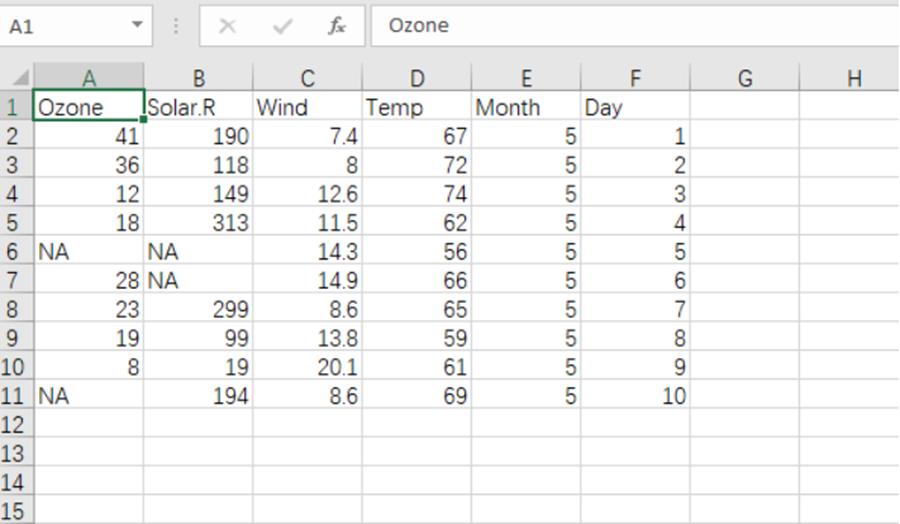Screen dimensions: 900x524
Task: Click the formula bar containing Ozone
Action: (x=635, y=26)
